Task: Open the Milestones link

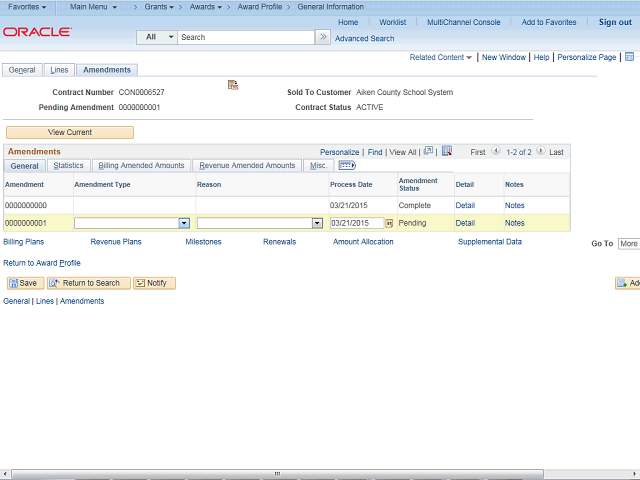Action: [x=203, y=242]
